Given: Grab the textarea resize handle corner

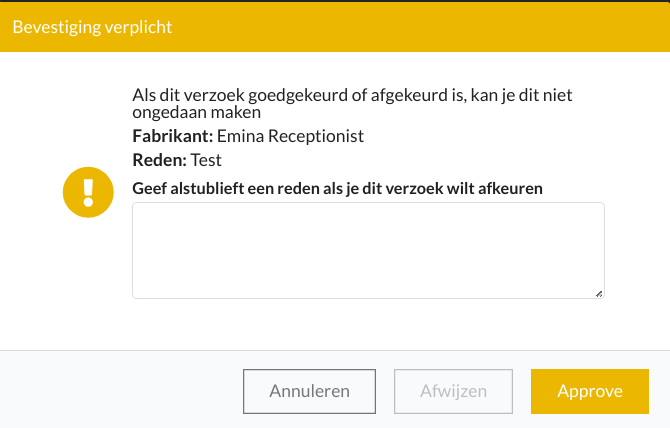Looking at the screenshot, I should tap(599, 294).
